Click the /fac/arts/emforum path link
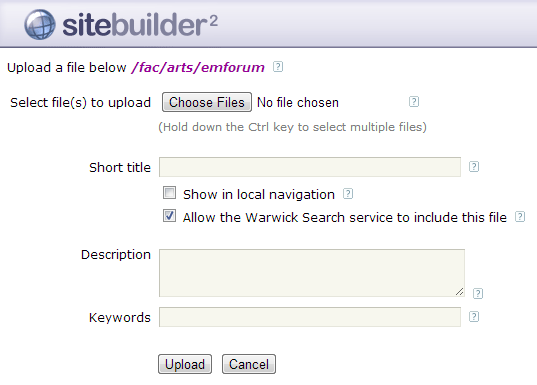The height and width of the screenshot is (385, 537). (198, 67)
